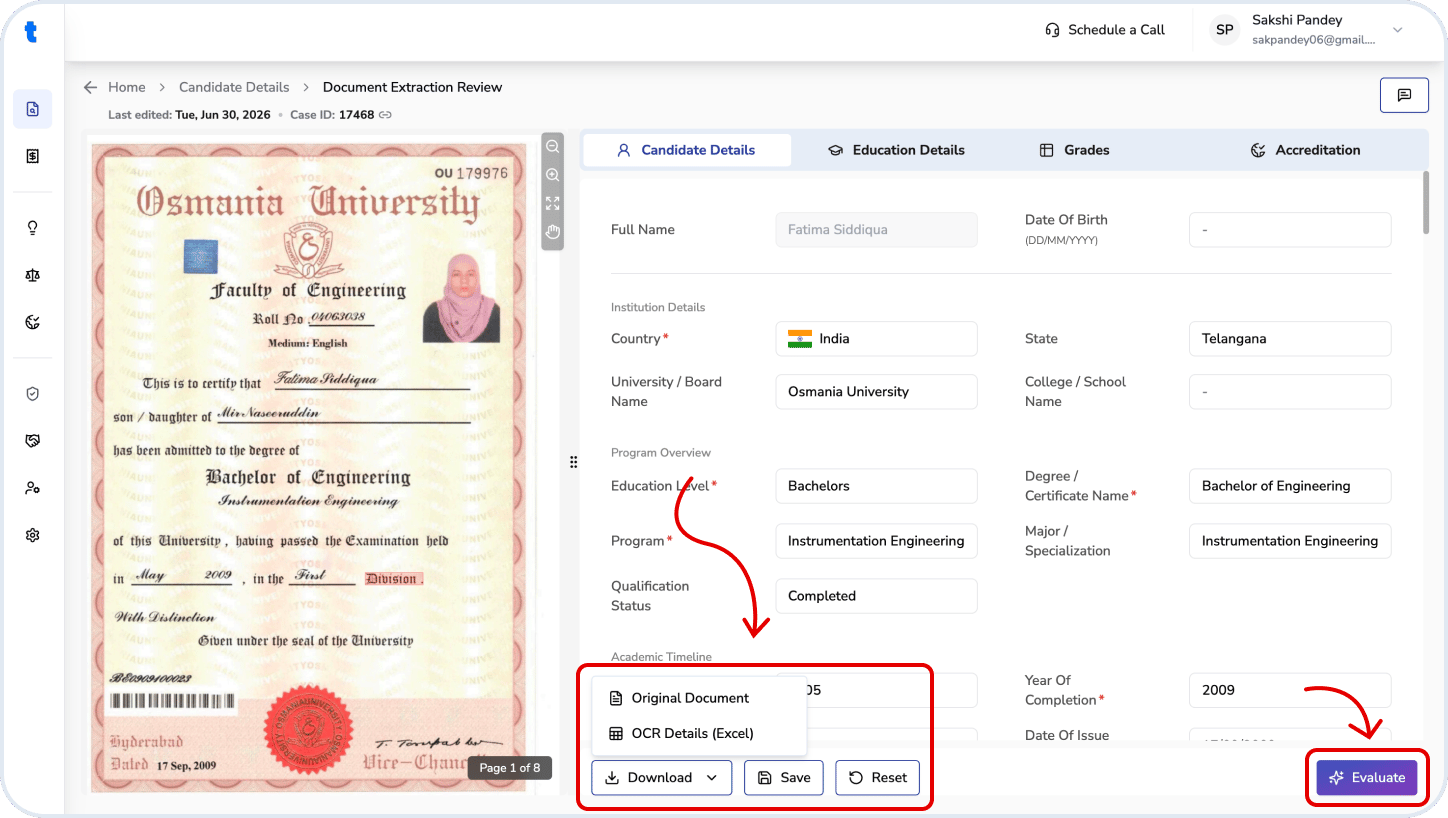Go to Home in the breadcrumb
1448x818 pixels.
coord(127,87)
